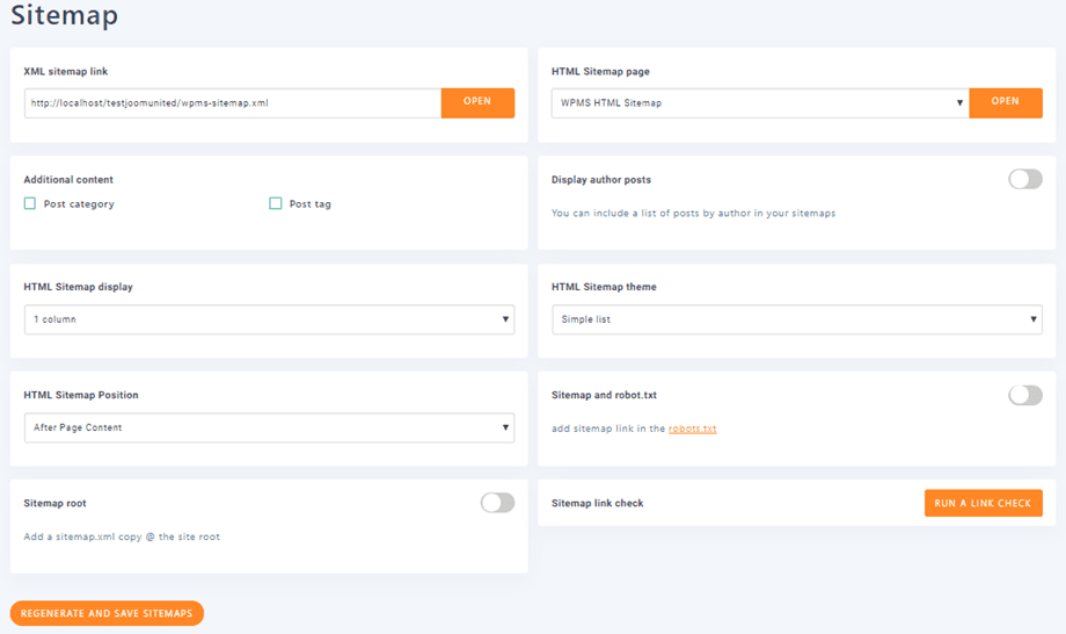Check the Post tag checkbox
1066x634 pixels.
(275, 204)
